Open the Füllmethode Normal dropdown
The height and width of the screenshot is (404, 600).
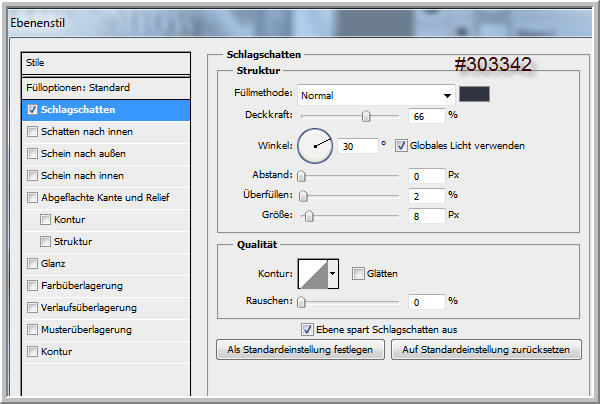coord(376,95)
